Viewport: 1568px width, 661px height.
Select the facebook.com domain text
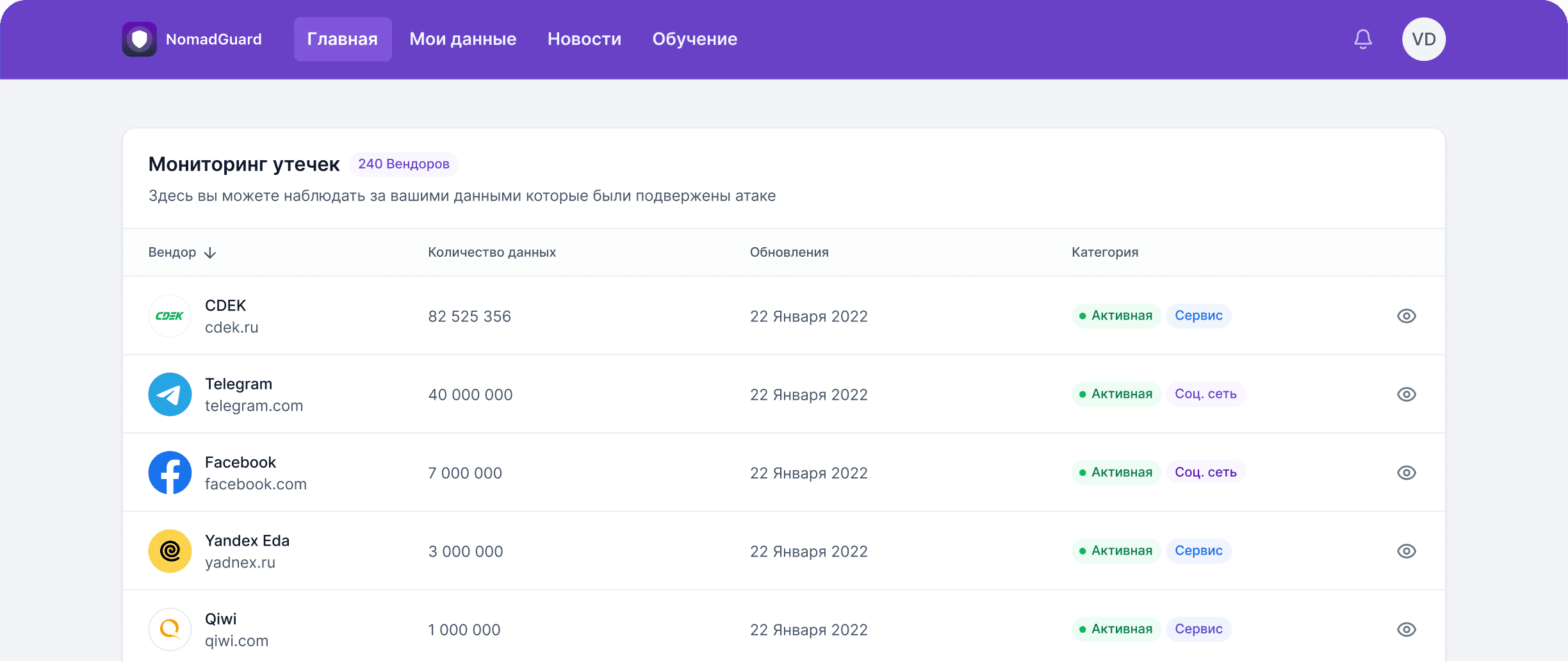pos(256,484)
